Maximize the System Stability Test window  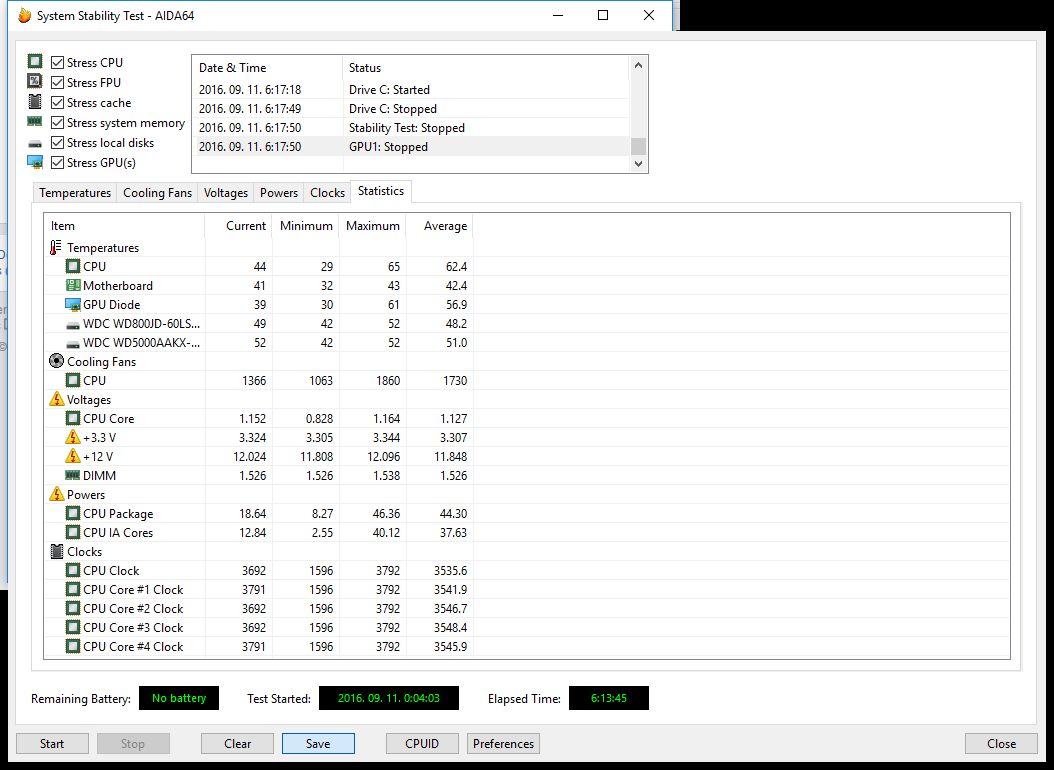[x=603, y=15]
